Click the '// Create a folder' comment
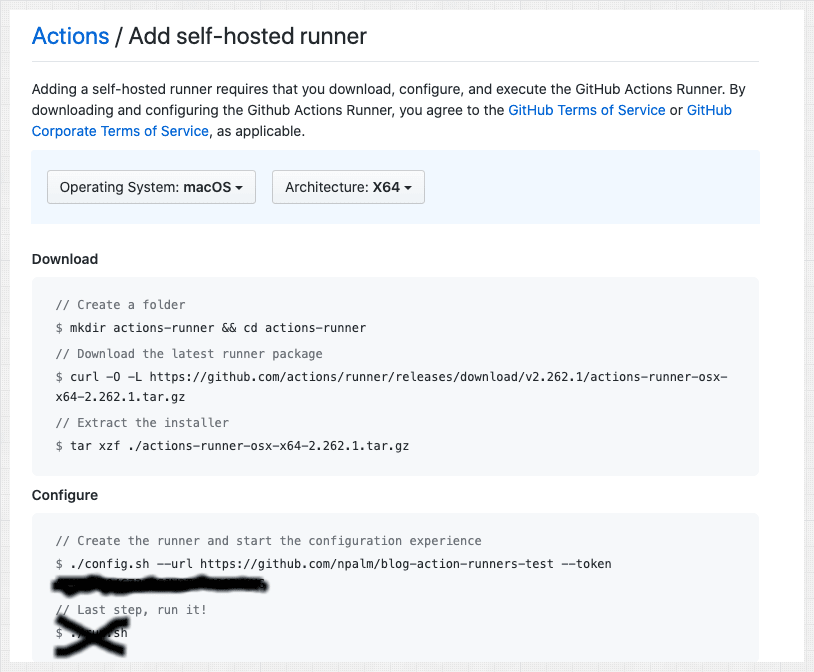The image size is (814, 672). coord(120,305)
